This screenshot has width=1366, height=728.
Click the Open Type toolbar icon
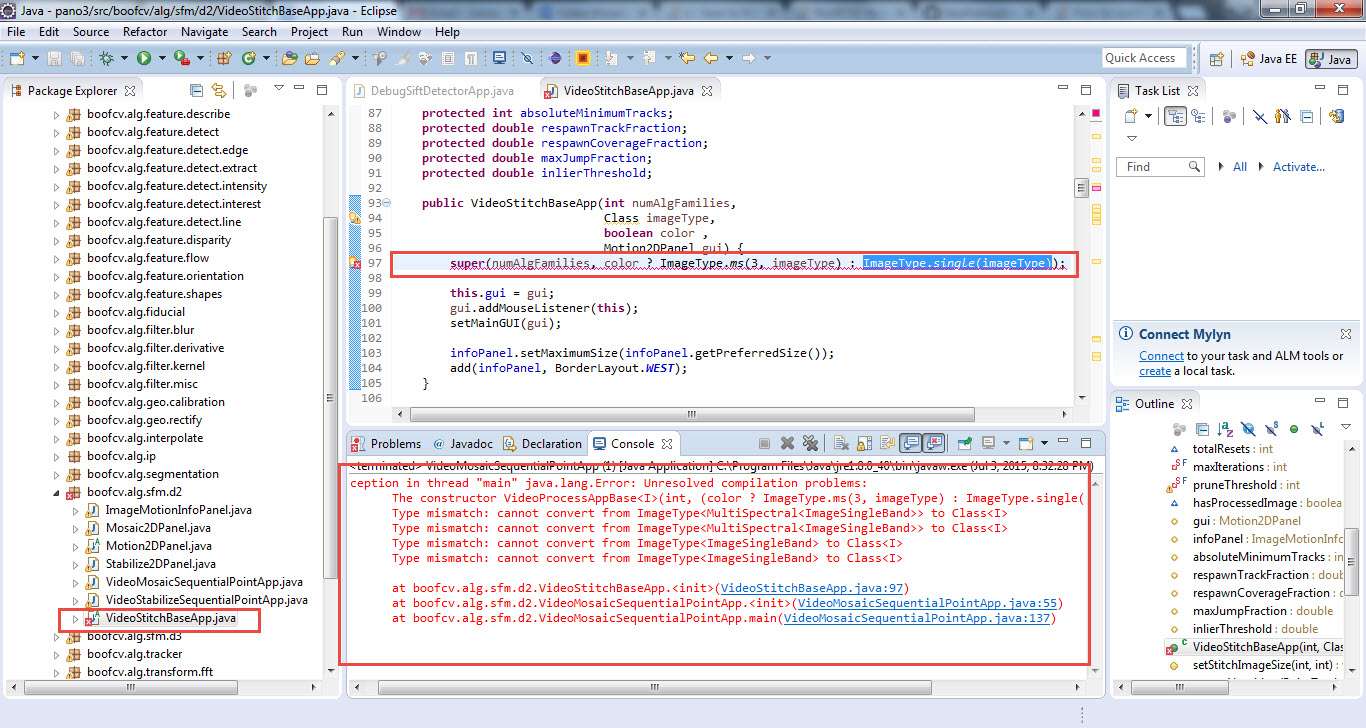290,58
